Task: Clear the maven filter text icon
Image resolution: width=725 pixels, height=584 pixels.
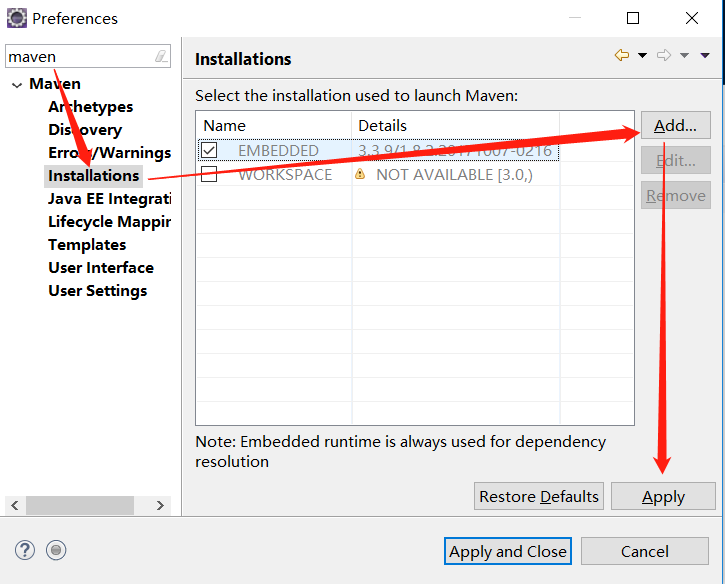Action: pos(160,56)
